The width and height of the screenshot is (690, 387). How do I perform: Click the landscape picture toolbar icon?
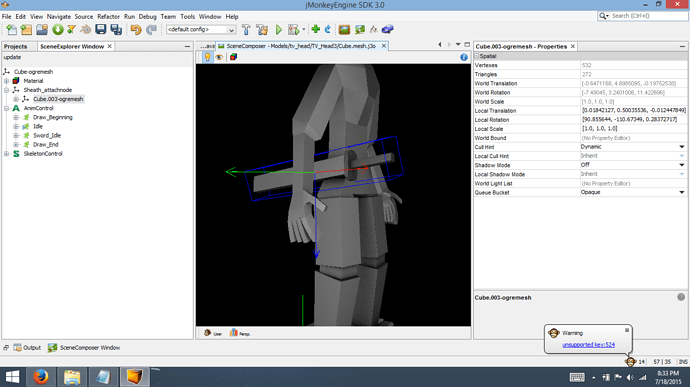pyautogui.click(x=344, y=29)
